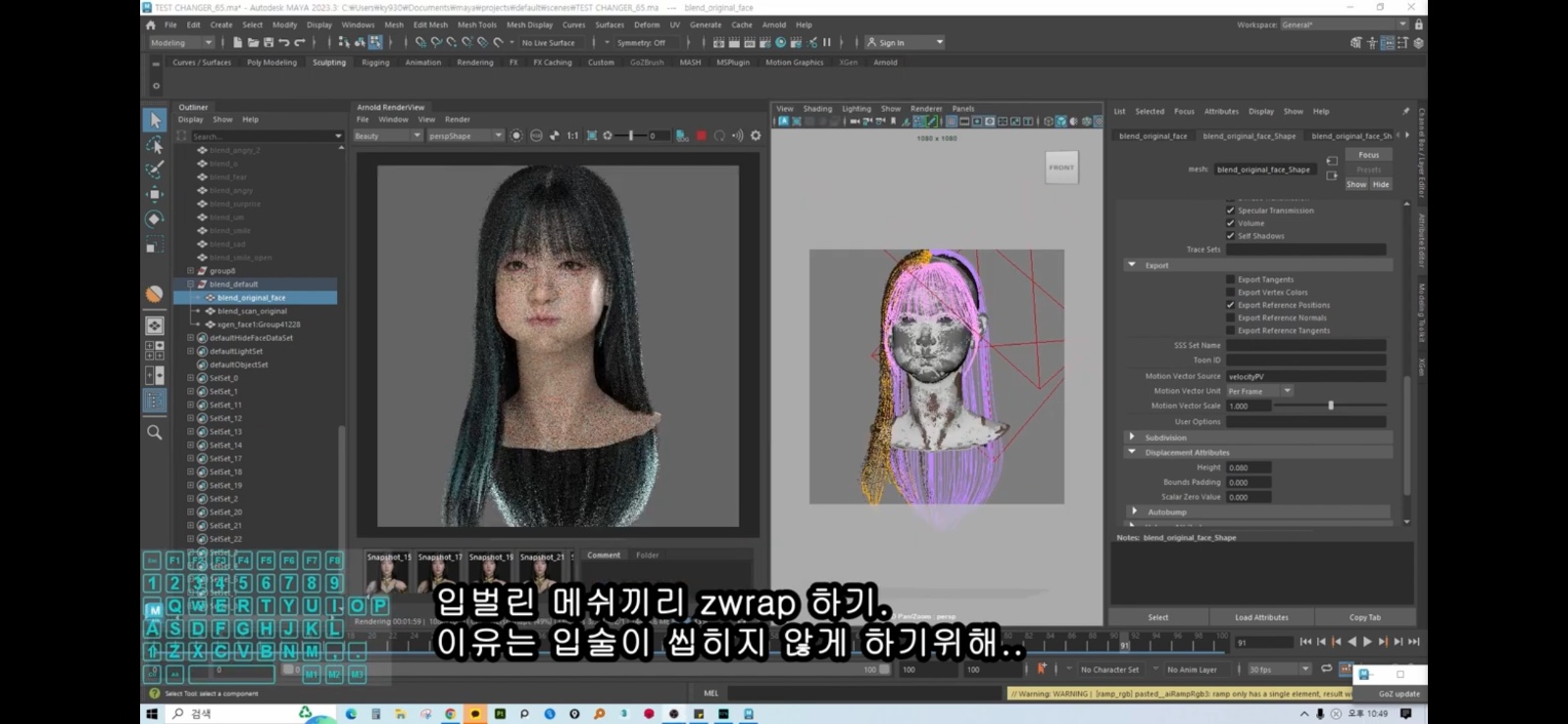Click the Hide button in the Attribute Editor
This screenshot has width=1568, height=724.
pos(1381,184)
